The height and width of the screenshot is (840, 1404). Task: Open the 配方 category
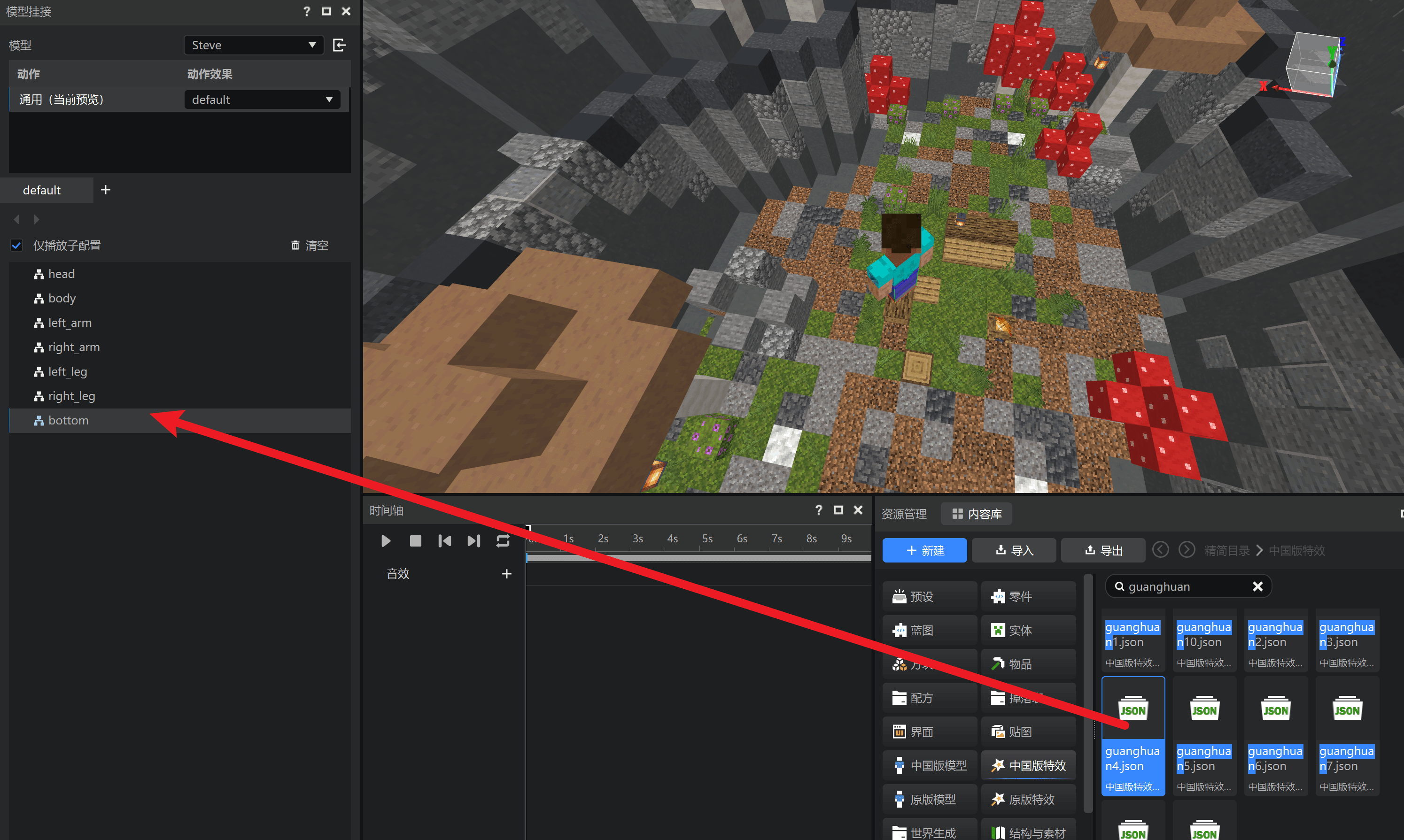tap(930, 698)
